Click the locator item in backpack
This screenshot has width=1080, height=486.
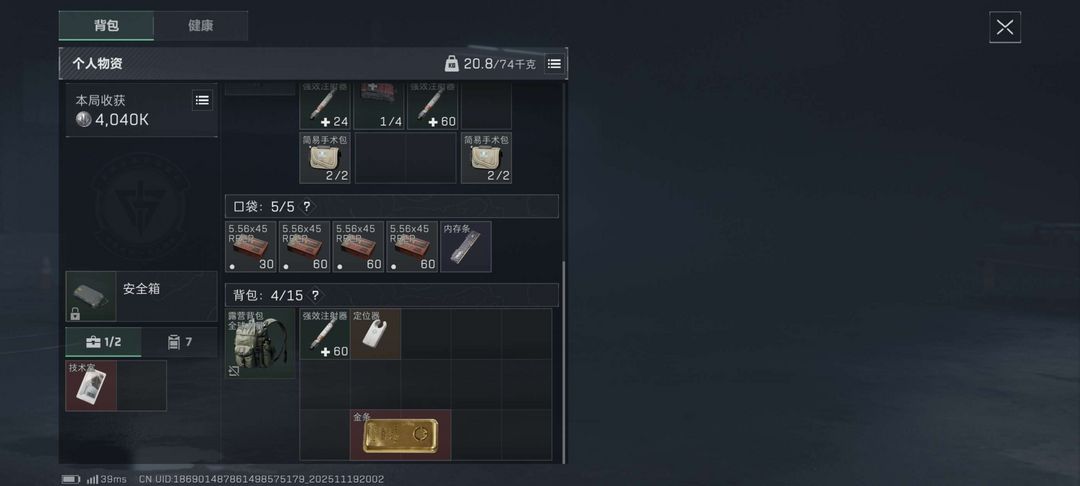[375, 334]
